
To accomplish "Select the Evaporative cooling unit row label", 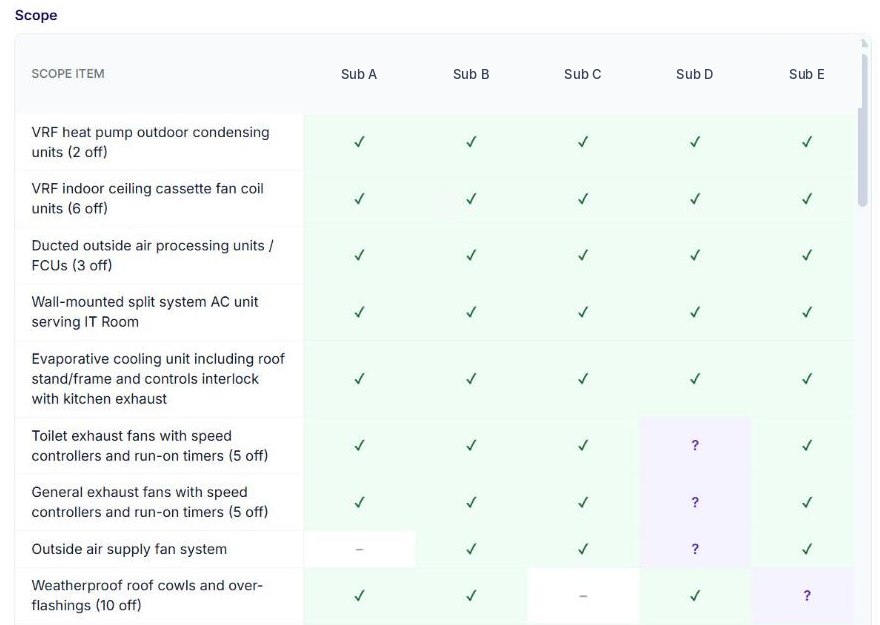I will coord(158,379).
